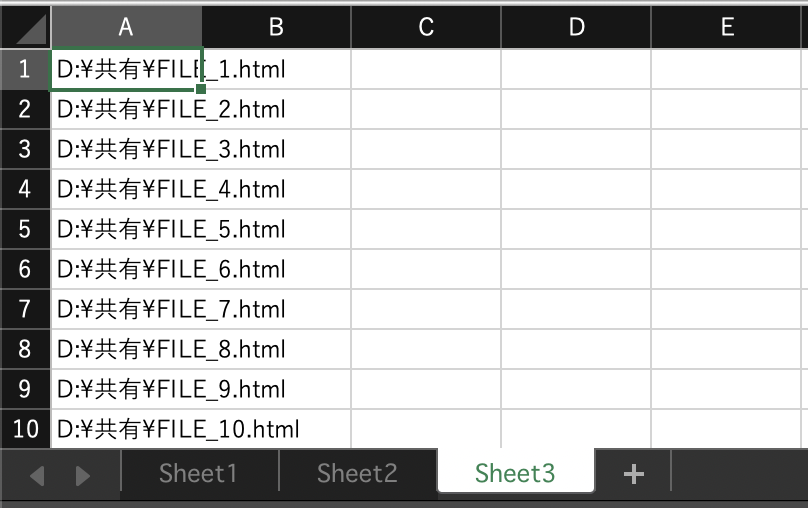Select column B header
Screen dimensions: 808x508
276,28
